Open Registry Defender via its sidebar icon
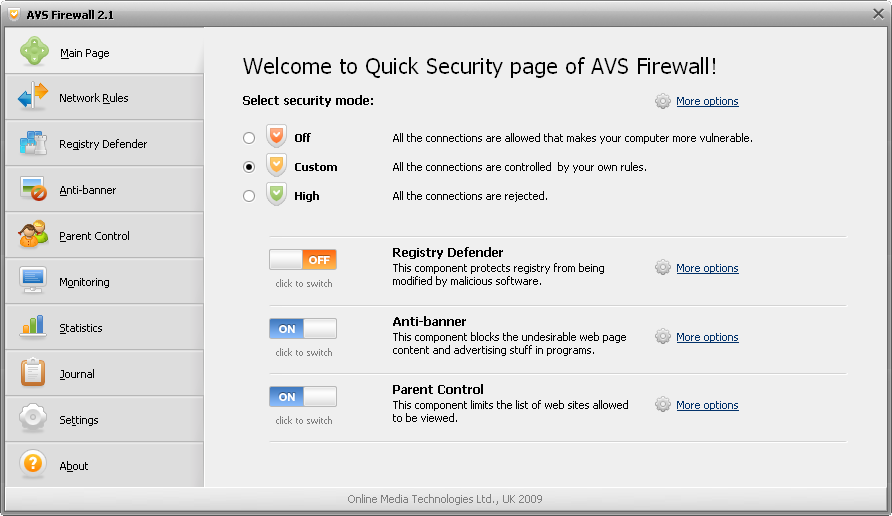The height and width of the screenshot is (516, 892). pyautogui.click(x=33, y=143)
